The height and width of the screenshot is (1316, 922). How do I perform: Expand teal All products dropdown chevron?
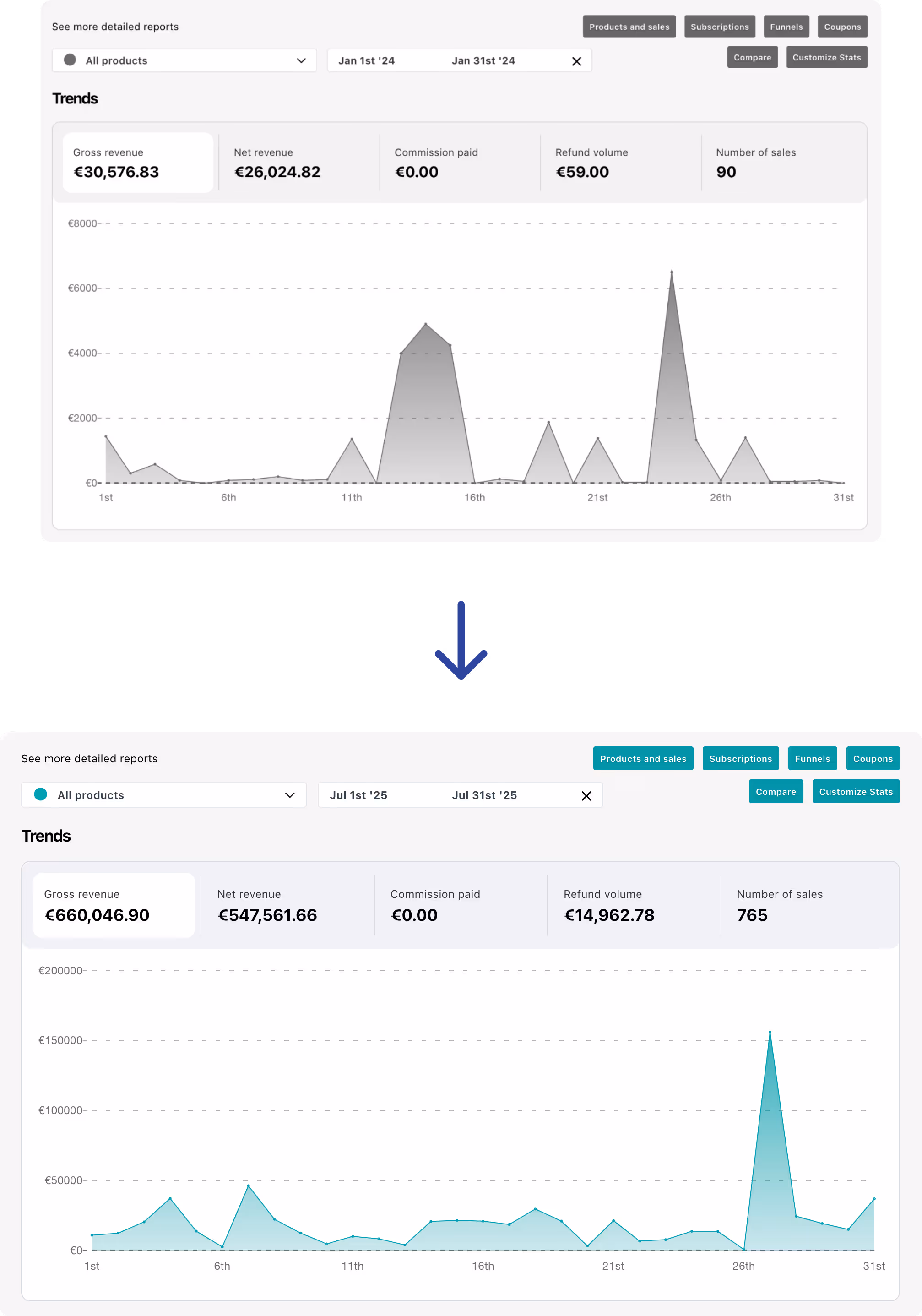coord(289,795)
